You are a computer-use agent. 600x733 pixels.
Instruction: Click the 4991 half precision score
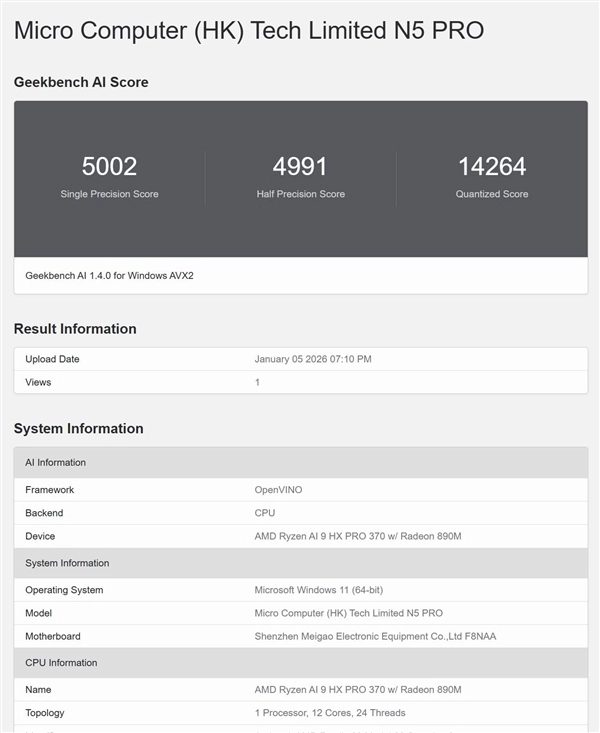(x=300, y=166)
